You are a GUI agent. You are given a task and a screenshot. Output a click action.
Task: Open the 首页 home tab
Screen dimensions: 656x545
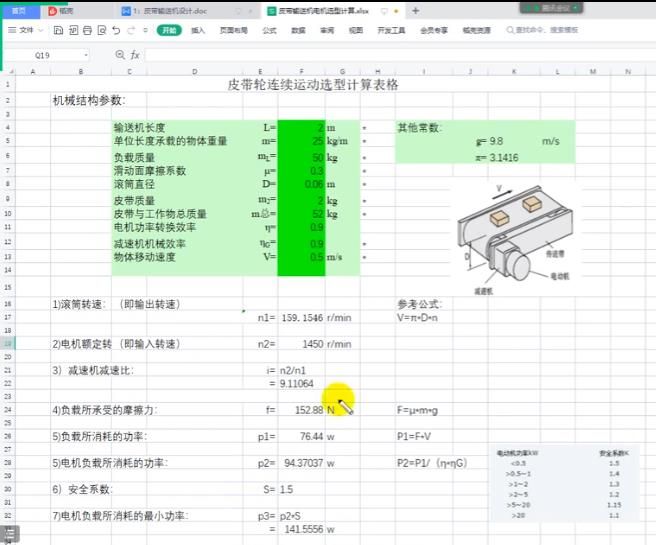(20, 11)
